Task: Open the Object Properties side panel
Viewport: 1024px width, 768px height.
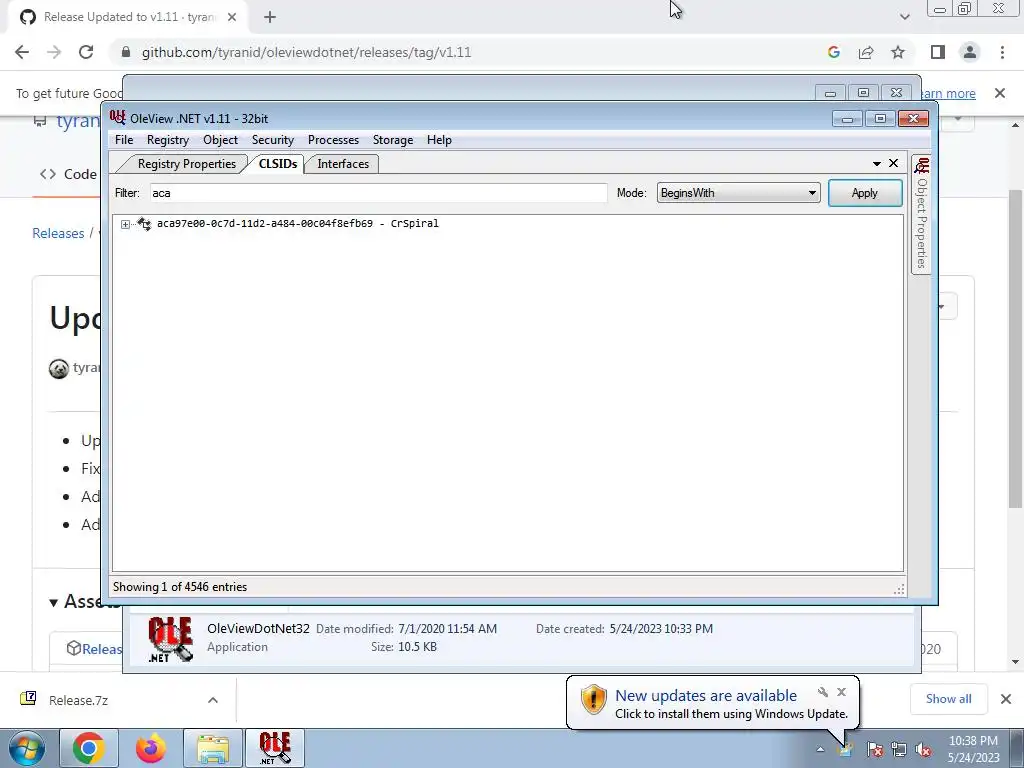Action: click(921, 215)
